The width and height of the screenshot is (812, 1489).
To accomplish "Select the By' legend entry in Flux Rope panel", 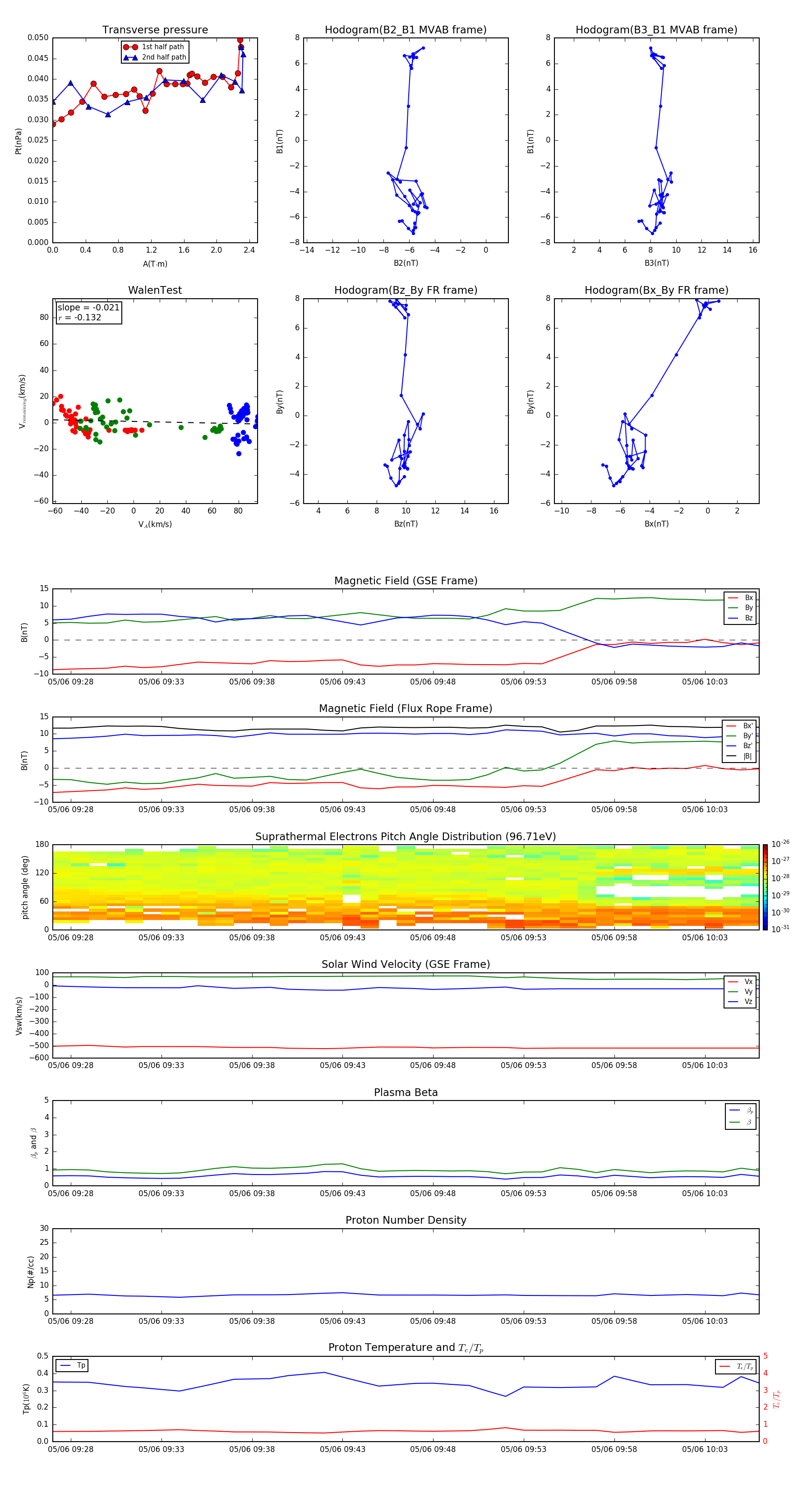I will click(x=740, y=736).
